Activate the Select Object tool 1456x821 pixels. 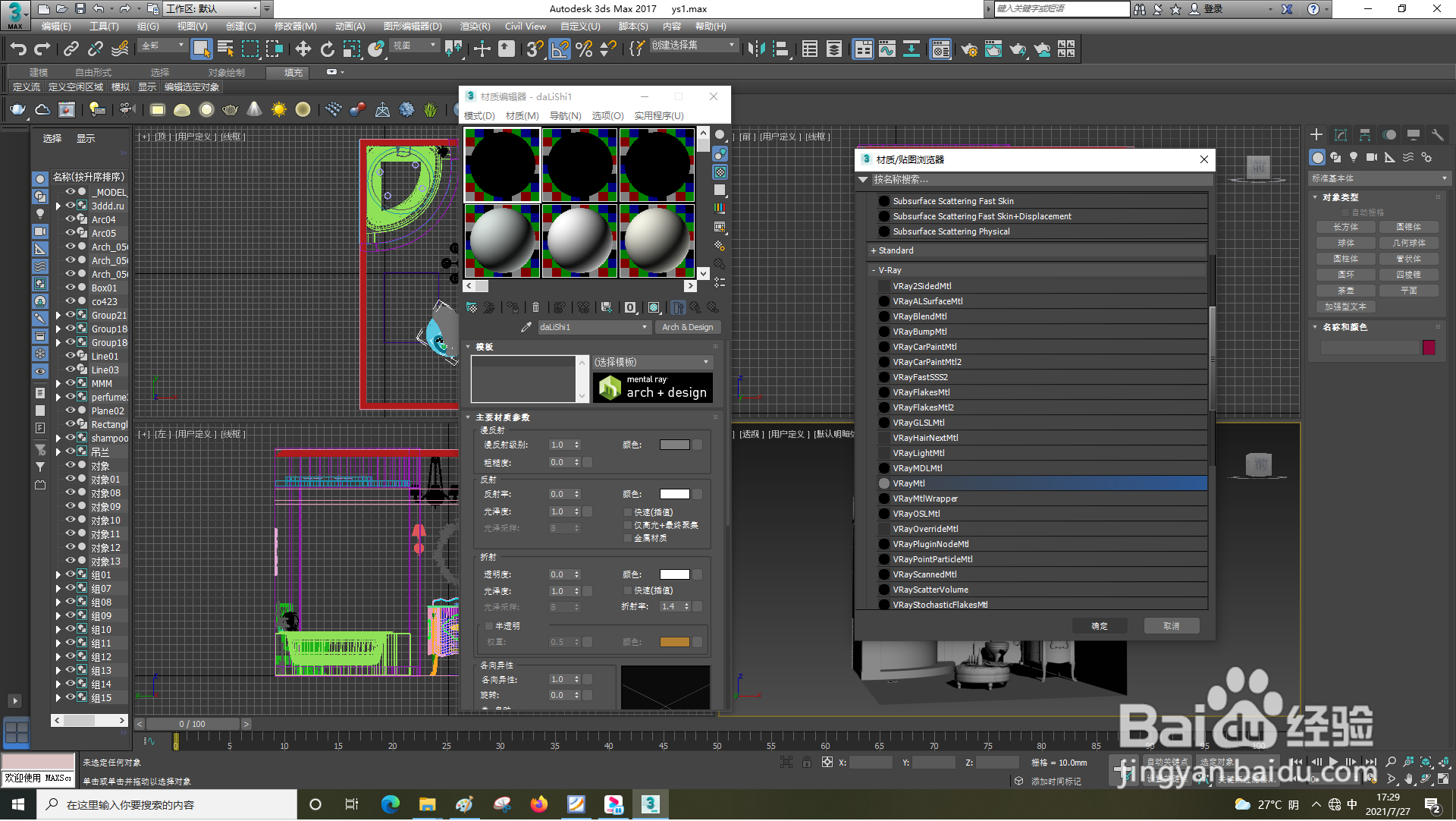[201, 49]
